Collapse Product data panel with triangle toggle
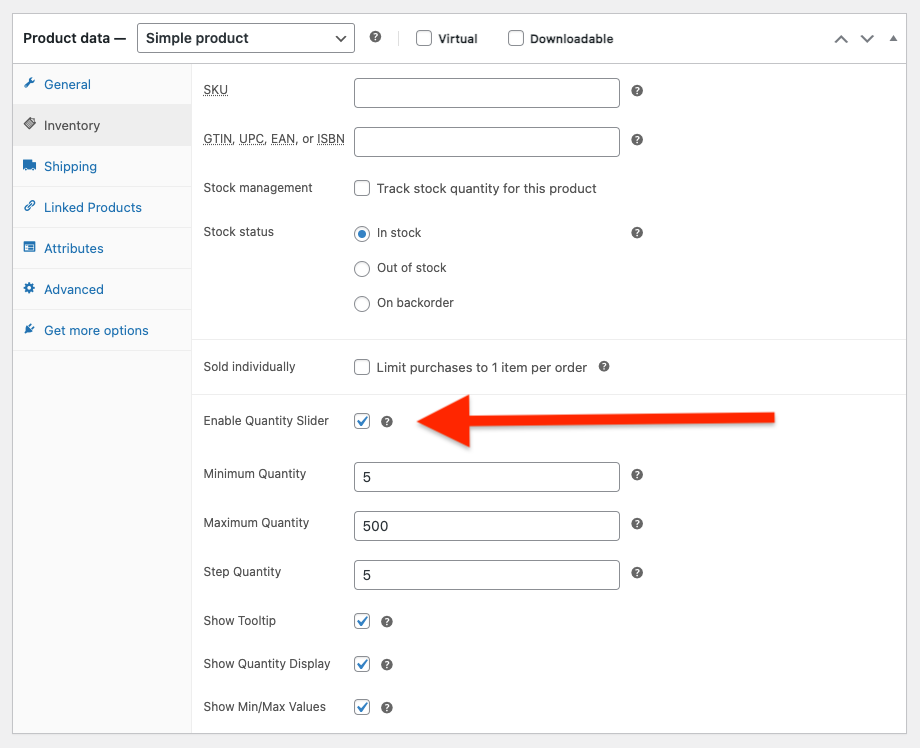 [893, 38]
